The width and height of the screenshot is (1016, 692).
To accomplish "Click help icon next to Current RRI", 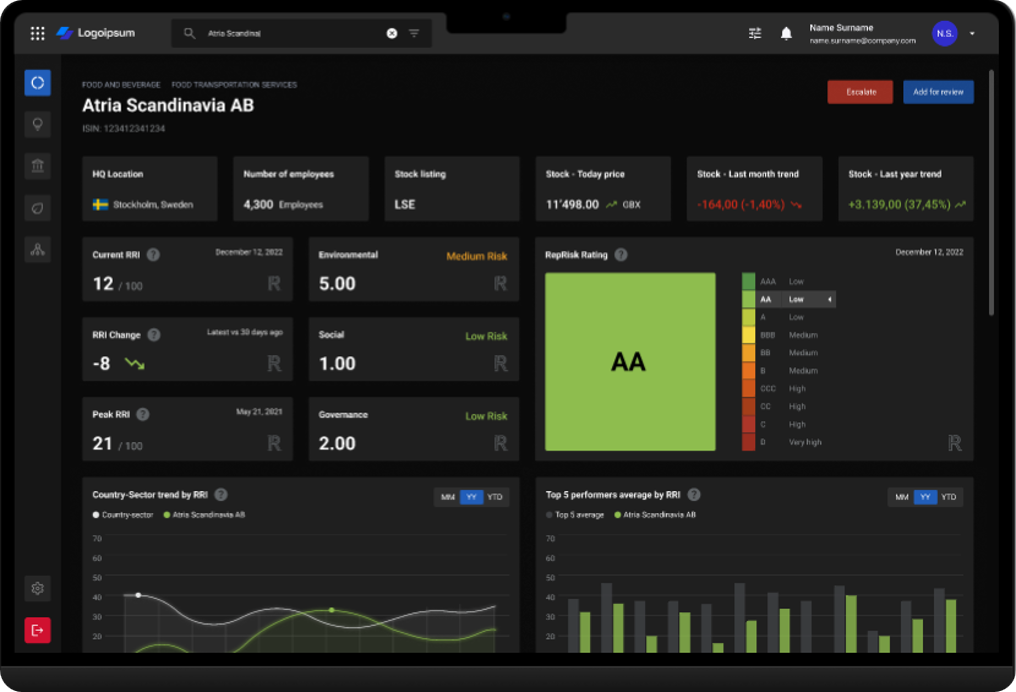I will 153,255.
